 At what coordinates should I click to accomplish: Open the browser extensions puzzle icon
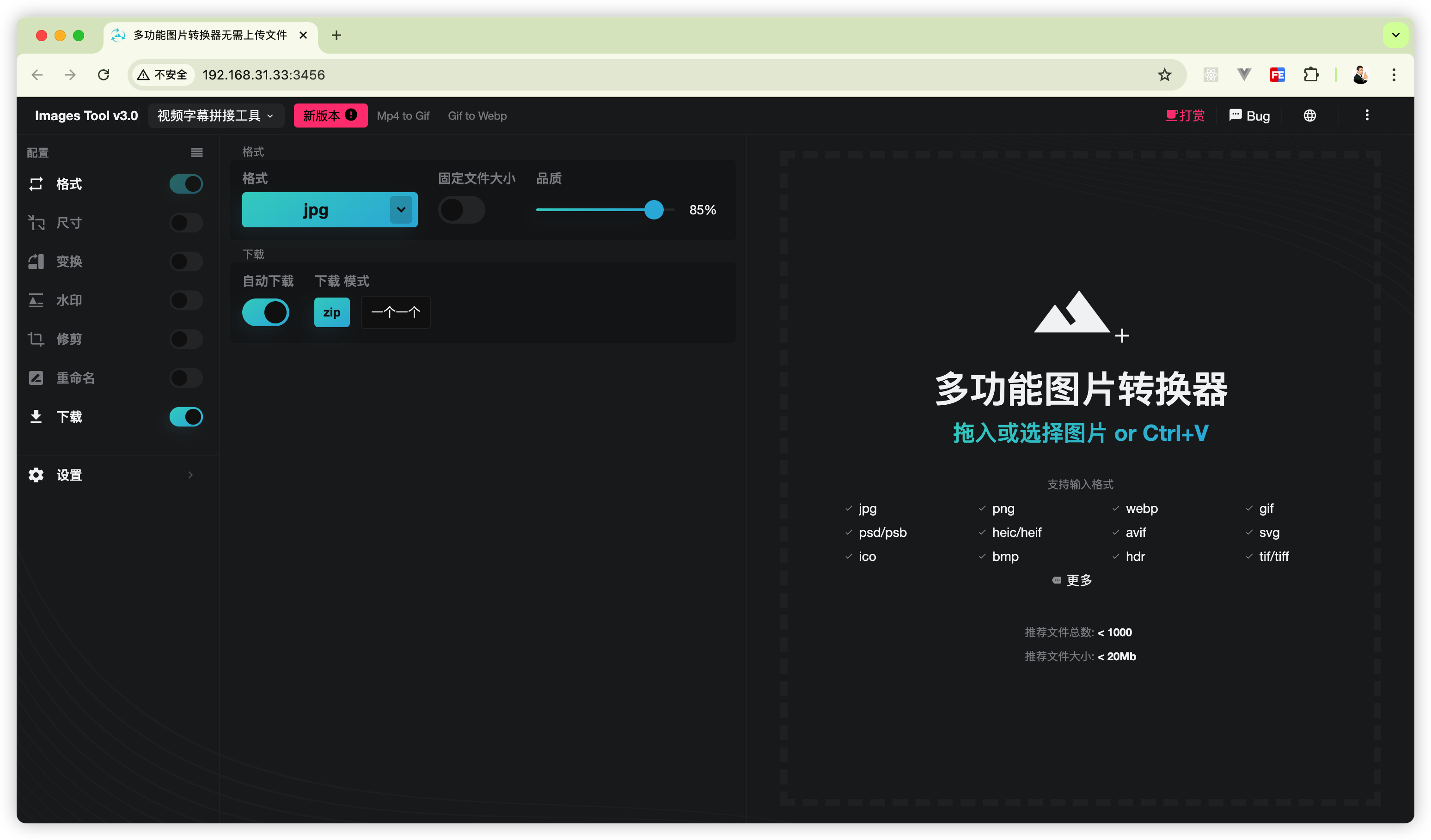coord(1311,75)
